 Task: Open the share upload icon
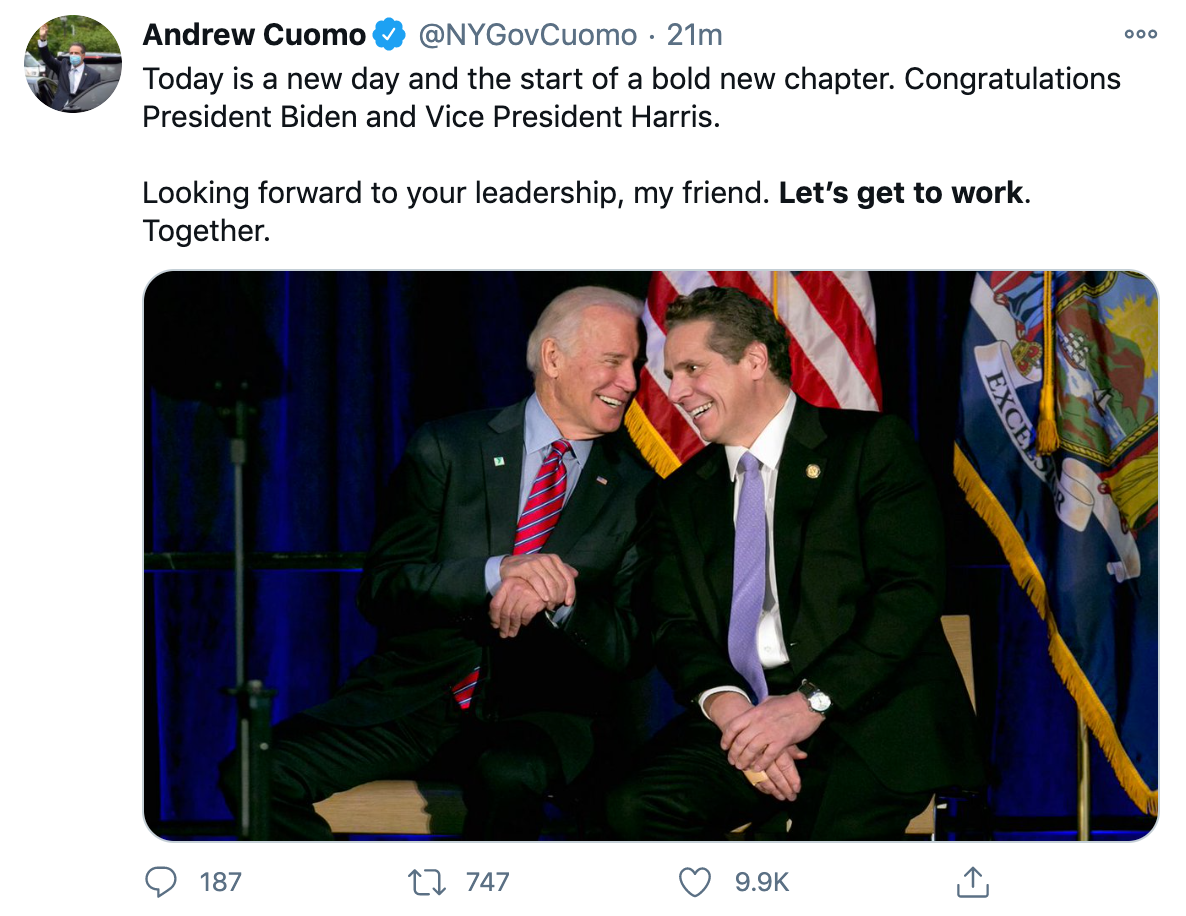click(973, 881)
